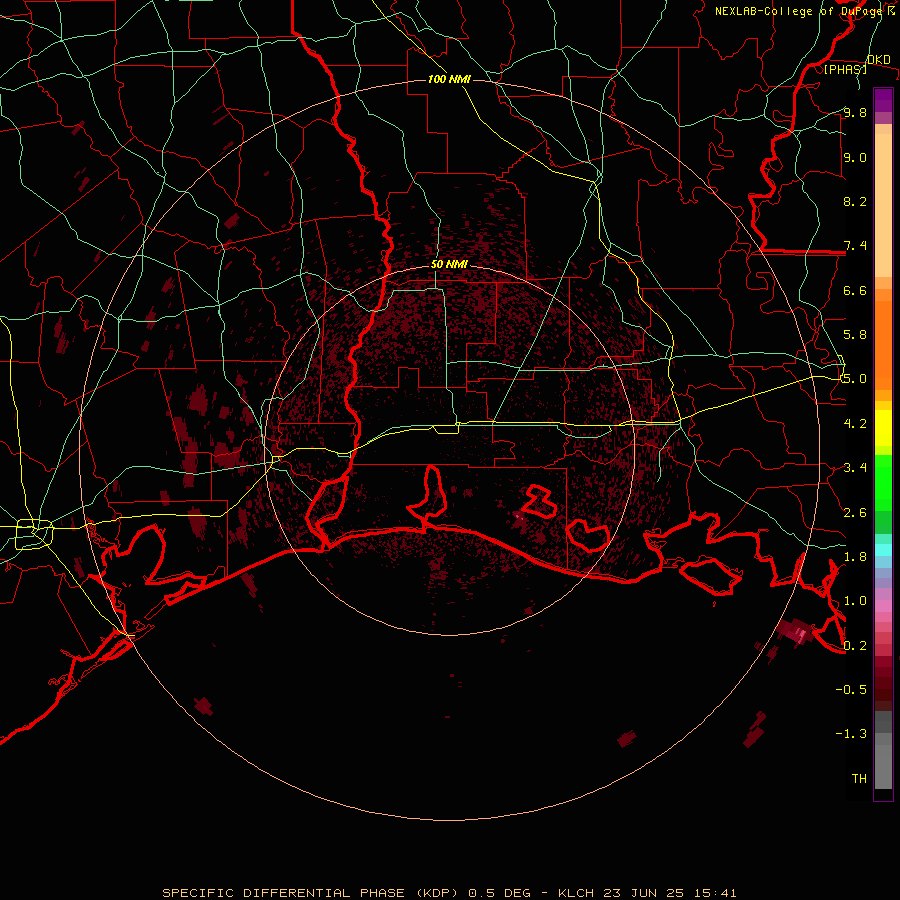The height and width of the screenshot is (900, 900).
Task: Click the 6.6 value on the color scale
Action: [x=855, y=290]
